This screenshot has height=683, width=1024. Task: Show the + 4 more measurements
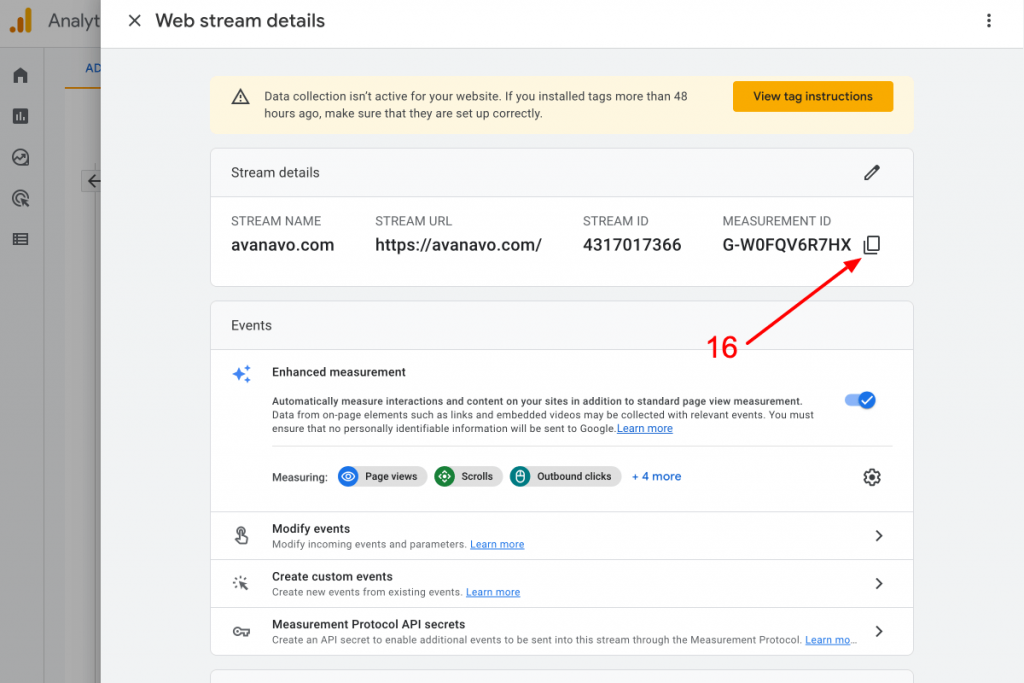[656, 477]
